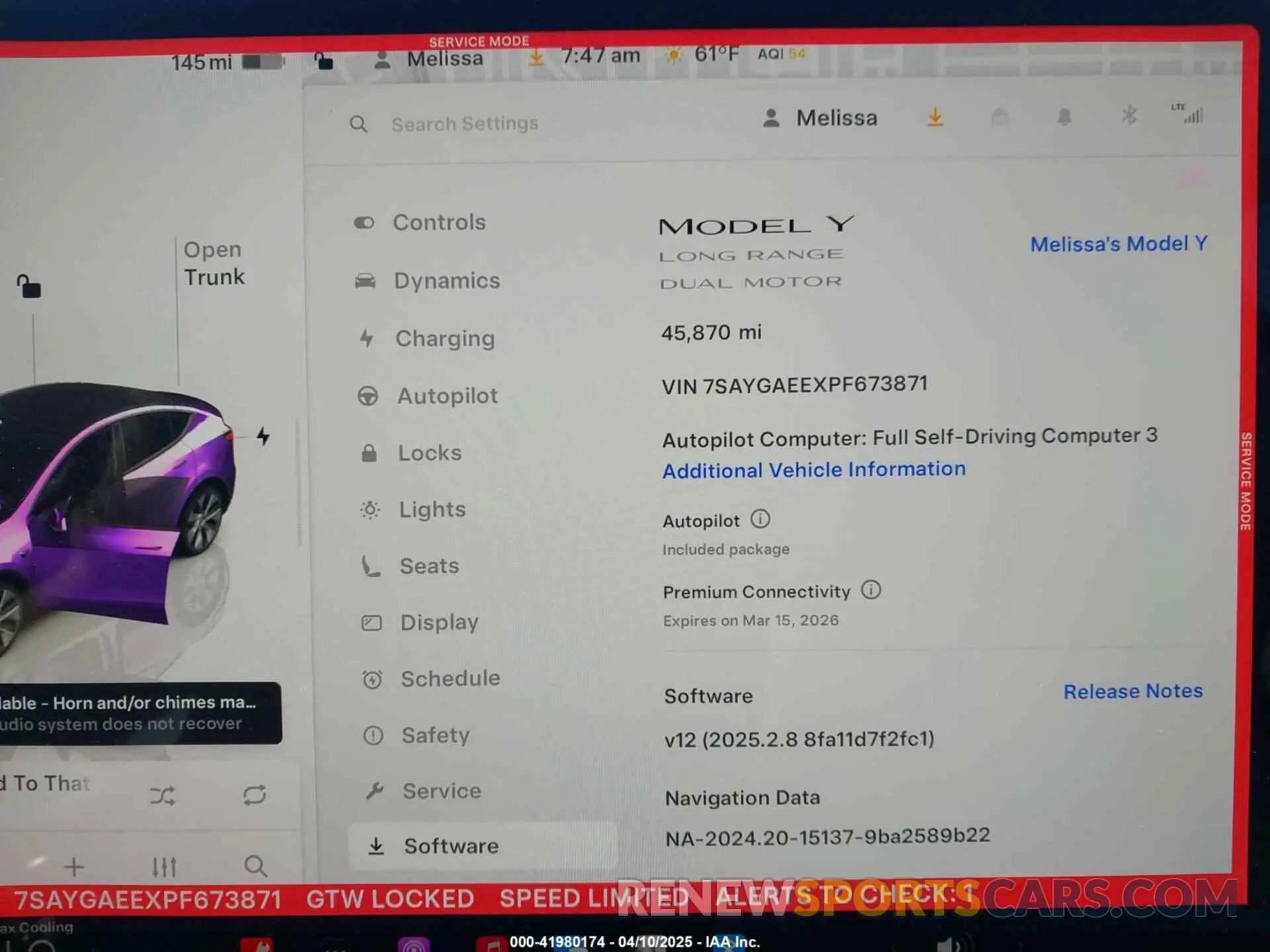
Task: Tap Melissa profile in top status bar
Action: tap(429, 59)
